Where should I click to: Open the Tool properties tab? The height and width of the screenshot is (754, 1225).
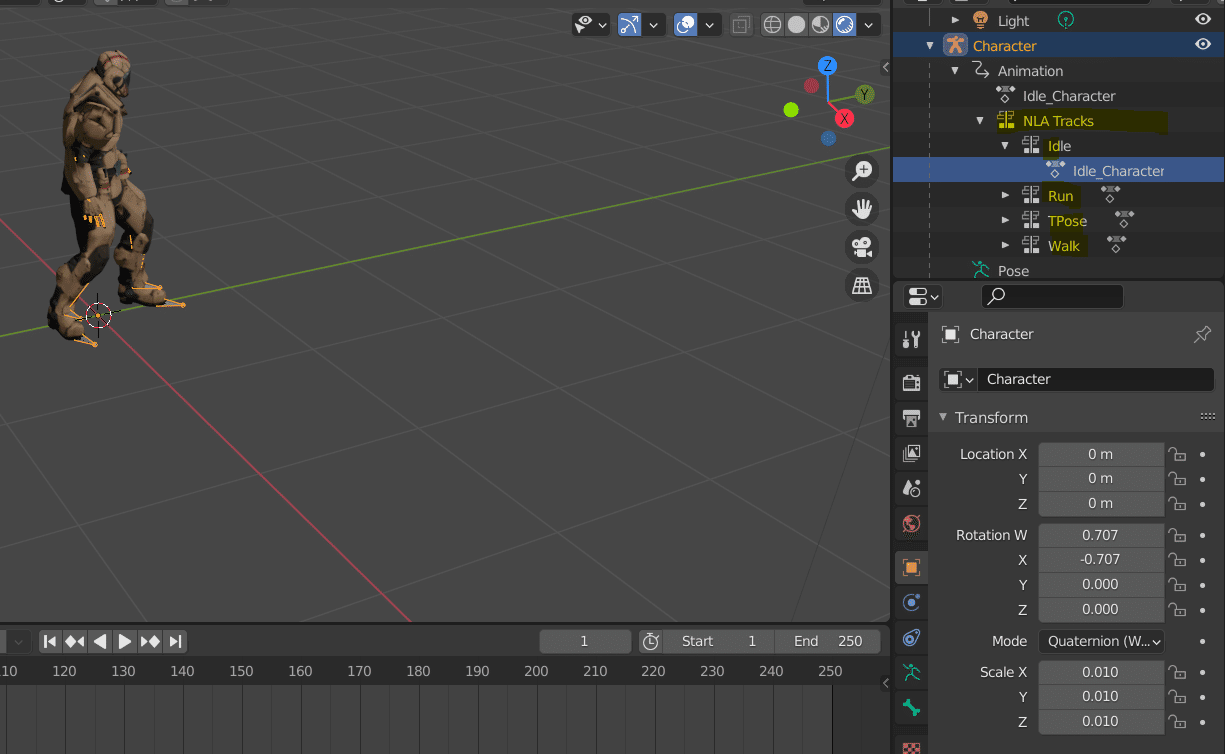click(x=911, y=340)
